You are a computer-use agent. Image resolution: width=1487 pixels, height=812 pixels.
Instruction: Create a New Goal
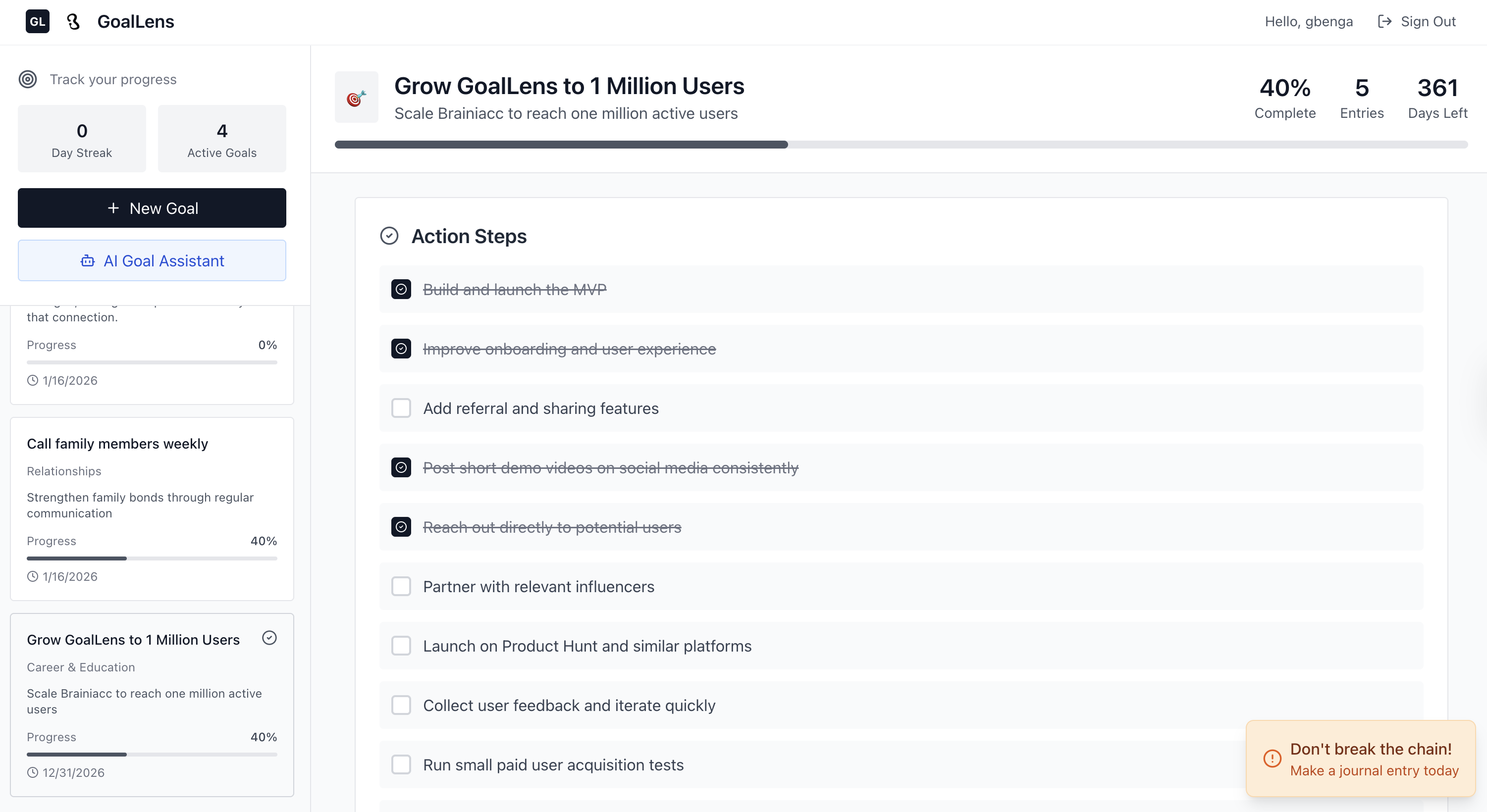[152, 208]
